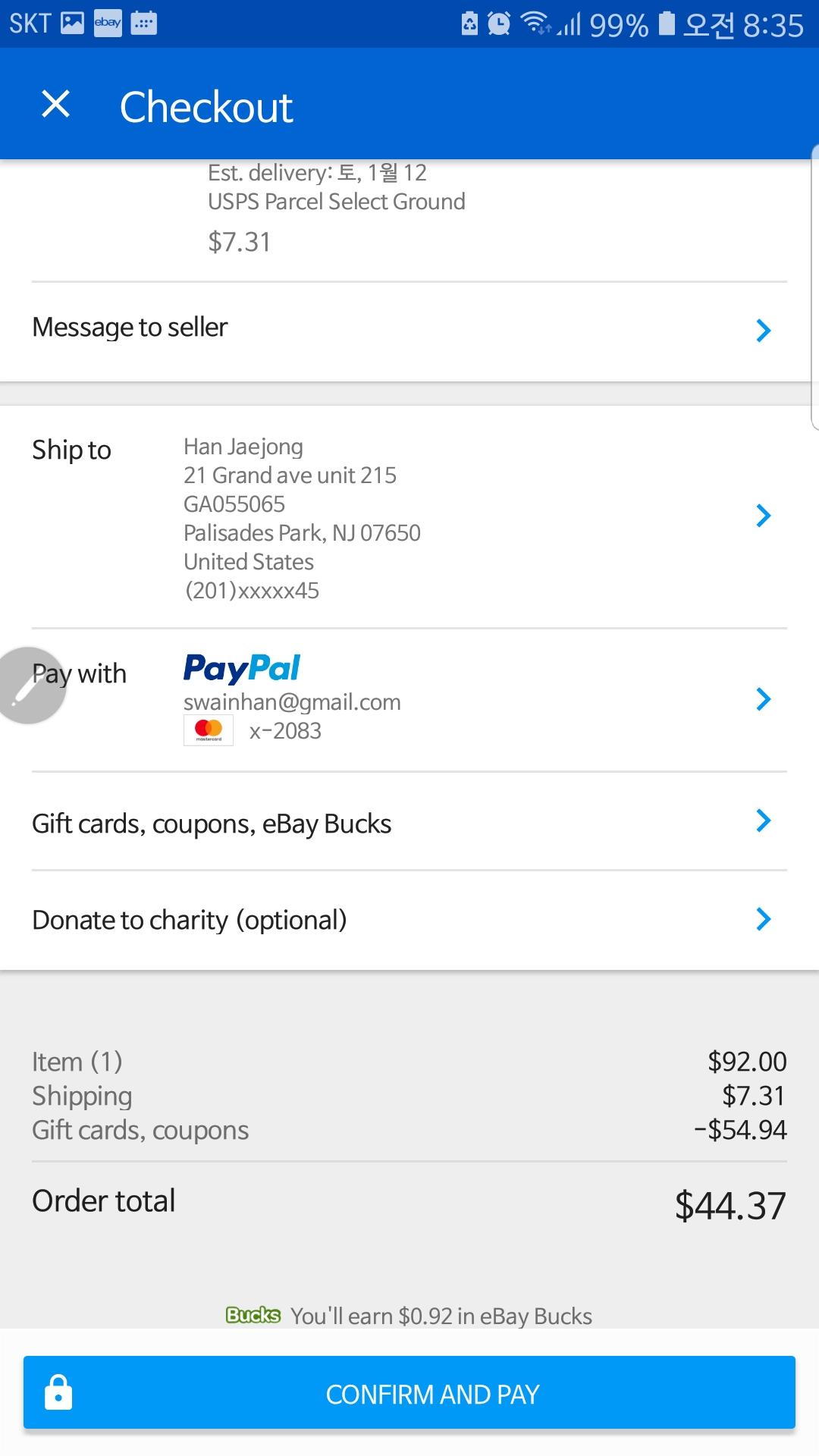819x1456 pixels.
Task: Tap the lock icon on pay button
Action: click(58, 1393)
